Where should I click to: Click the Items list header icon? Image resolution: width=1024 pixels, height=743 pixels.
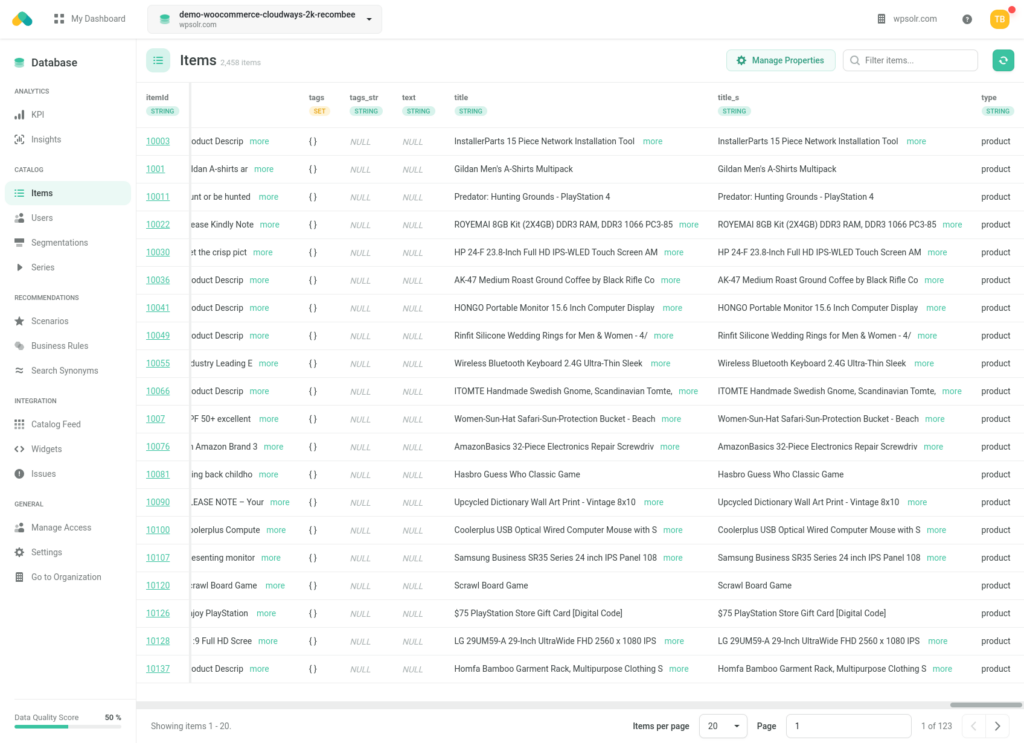pos(158,61)
